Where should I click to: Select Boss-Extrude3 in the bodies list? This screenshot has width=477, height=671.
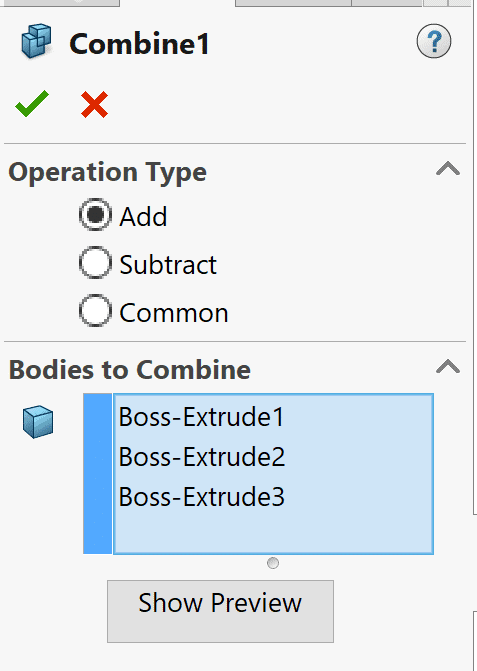201,496
